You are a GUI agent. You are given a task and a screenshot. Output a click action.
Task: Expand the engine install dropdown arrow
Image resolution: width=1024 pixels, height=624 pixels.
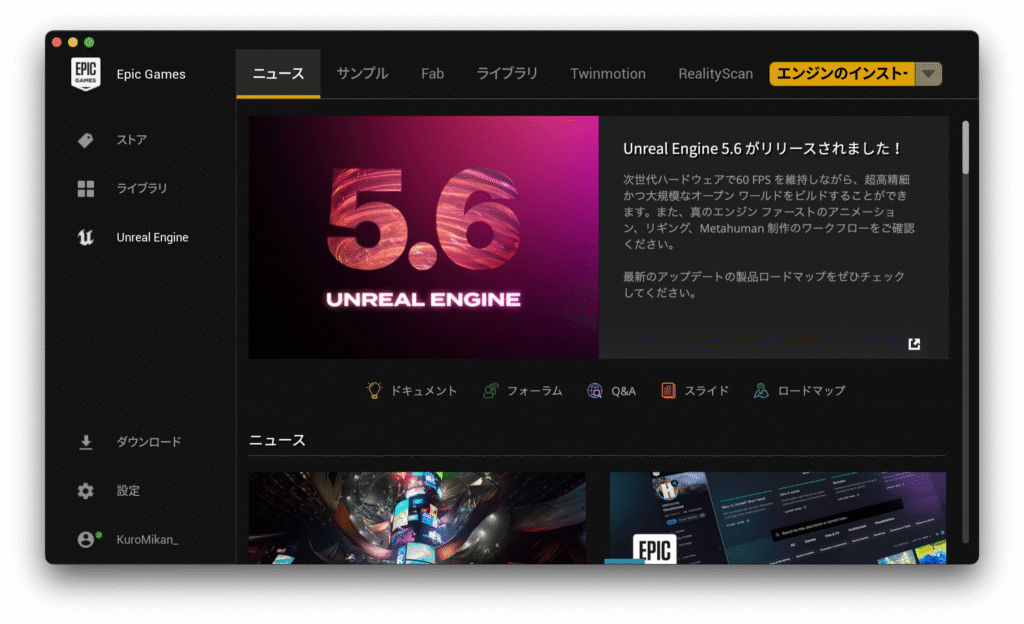pyautogui.click(x=929, y=74)
